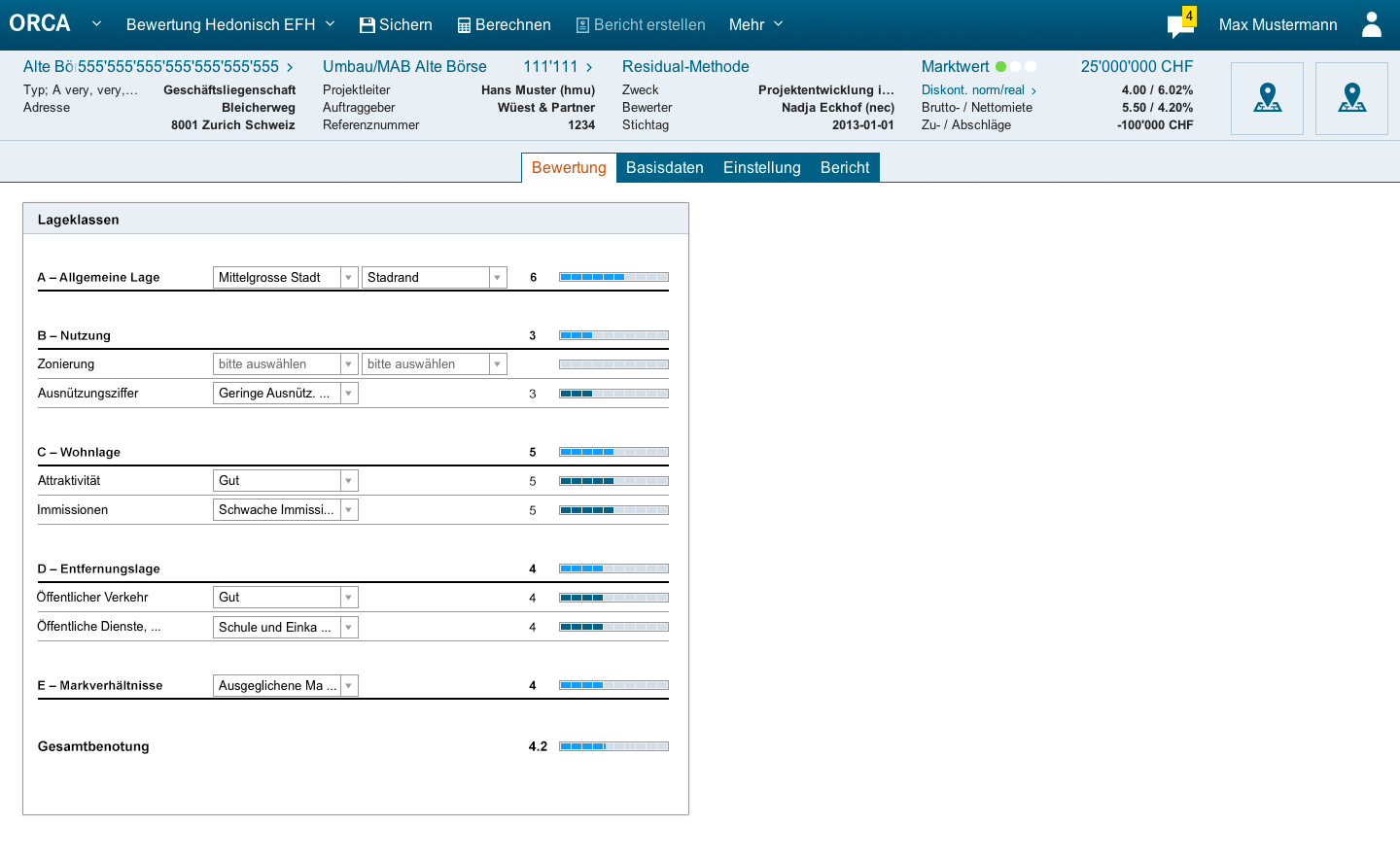
Task: Click the -100'000 CHF Abschläge value
Action: pyautogui.click(x=1155, y=125)
